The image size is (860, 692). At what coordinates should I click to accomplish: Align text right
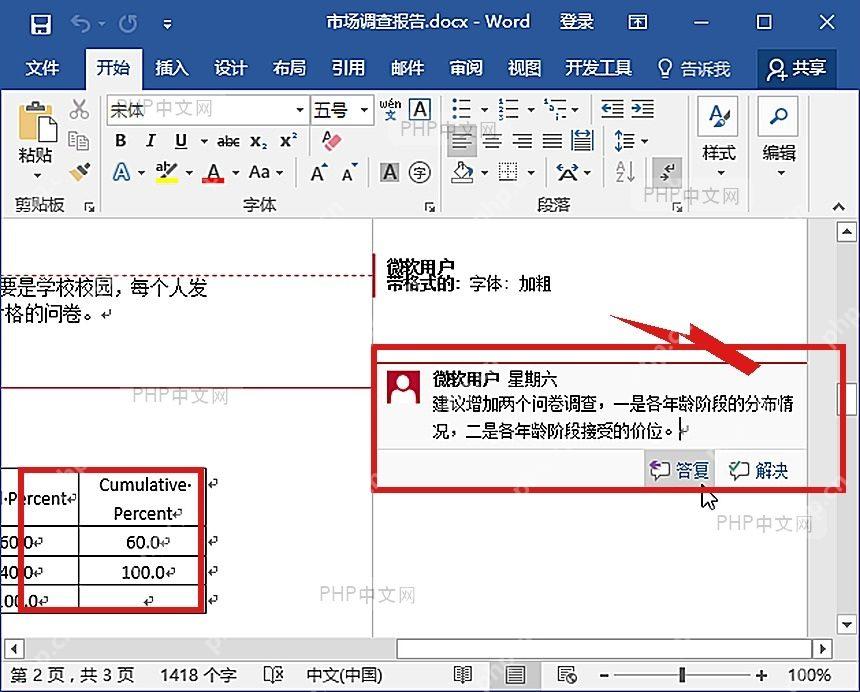tap(522, 141)
